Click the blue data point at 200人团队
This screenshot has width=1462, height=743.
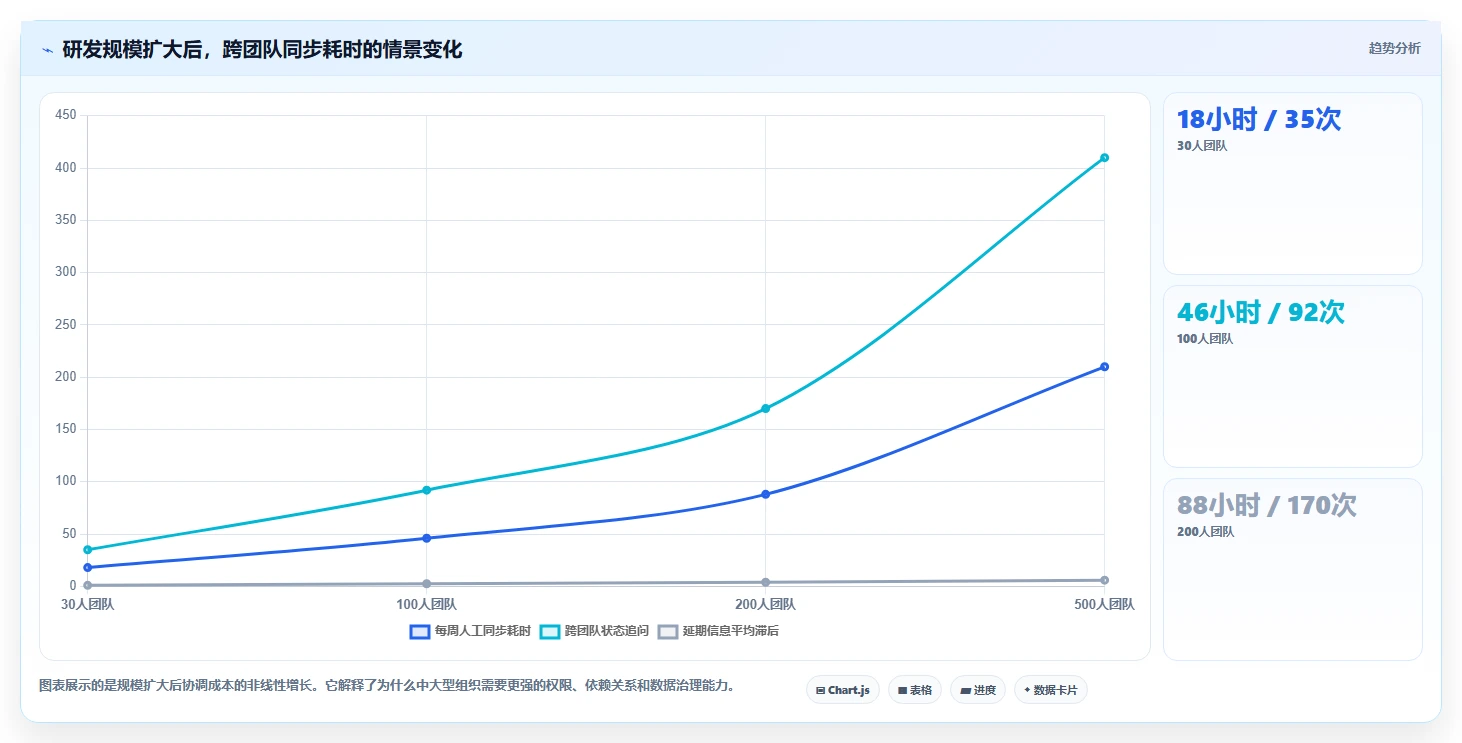coord(765,494)
